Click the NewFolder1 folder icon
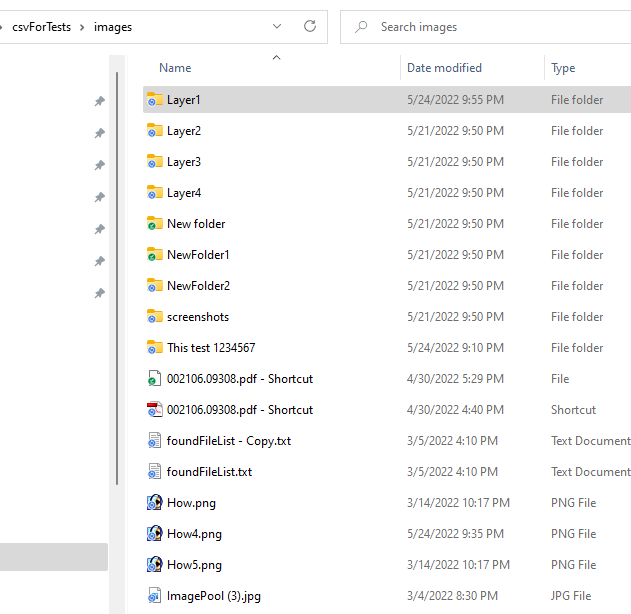 [x=155, y=254]
